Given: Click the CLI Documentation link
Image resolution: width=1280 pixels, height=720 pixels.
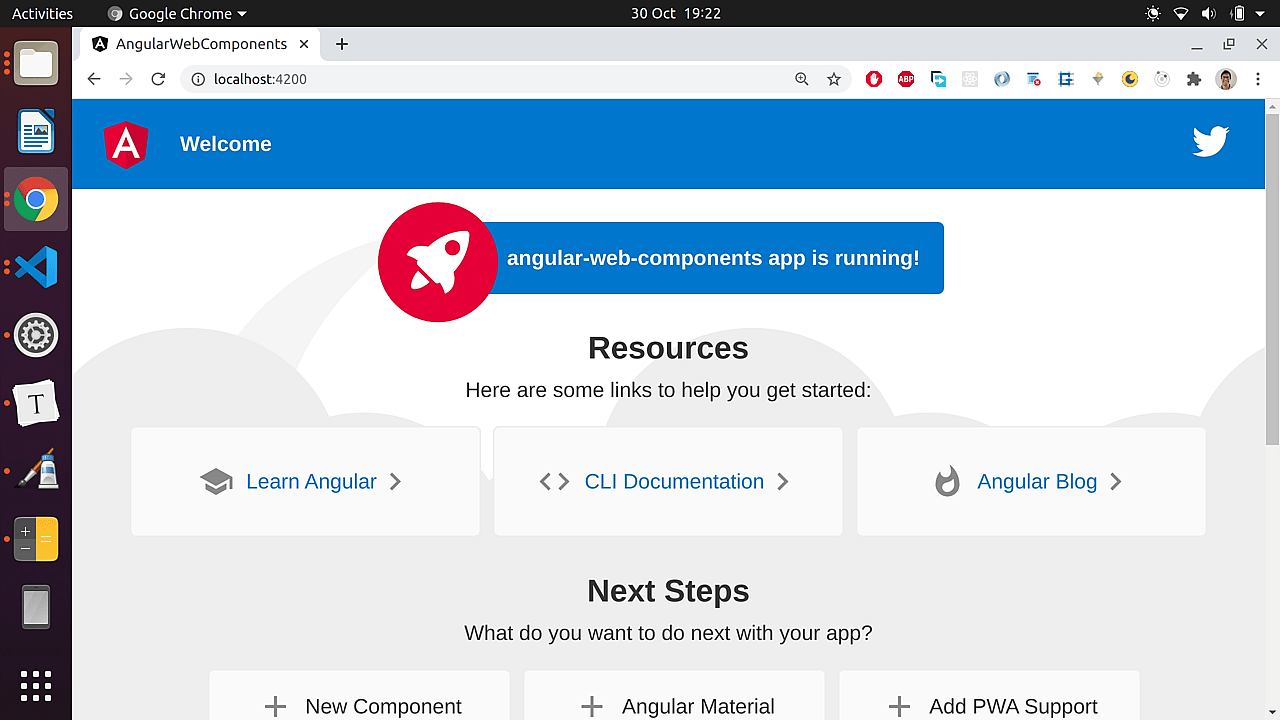Looking at the screenshot, I should [x=673, y=481].
